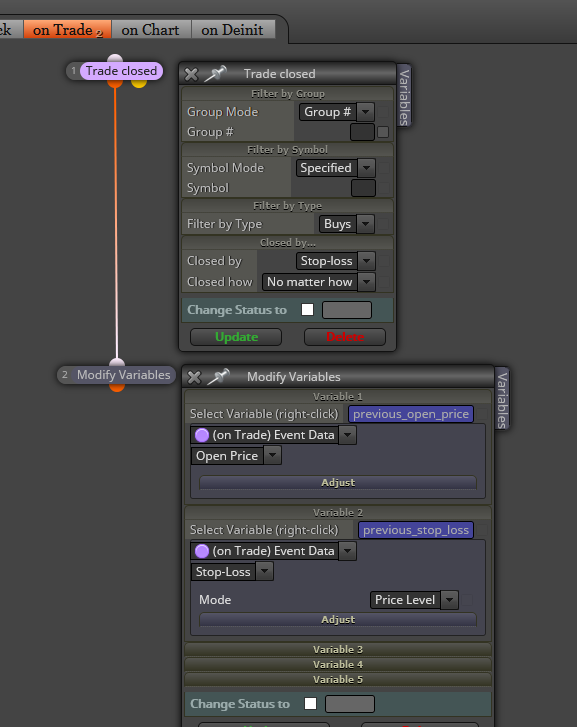This screenshot has height=727, width=577.
Task: Switch to the on Trade tab
Action: click(x=67, y=30)
